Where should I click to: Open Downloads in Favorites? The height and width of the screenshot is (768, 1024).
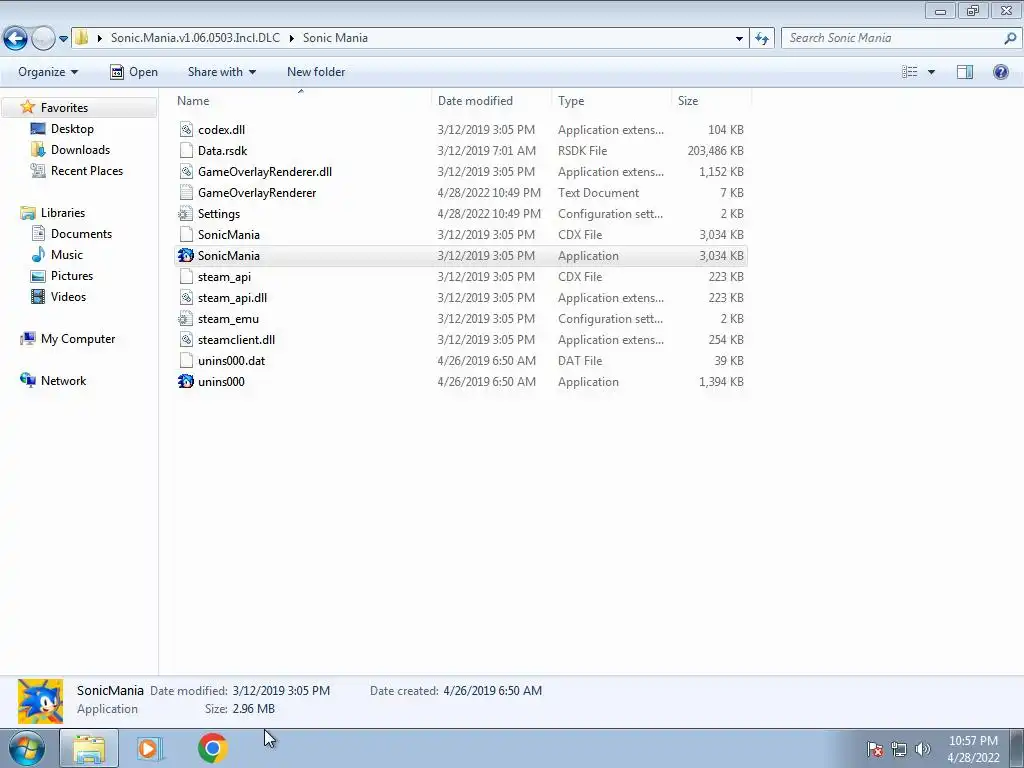point(80,150)
